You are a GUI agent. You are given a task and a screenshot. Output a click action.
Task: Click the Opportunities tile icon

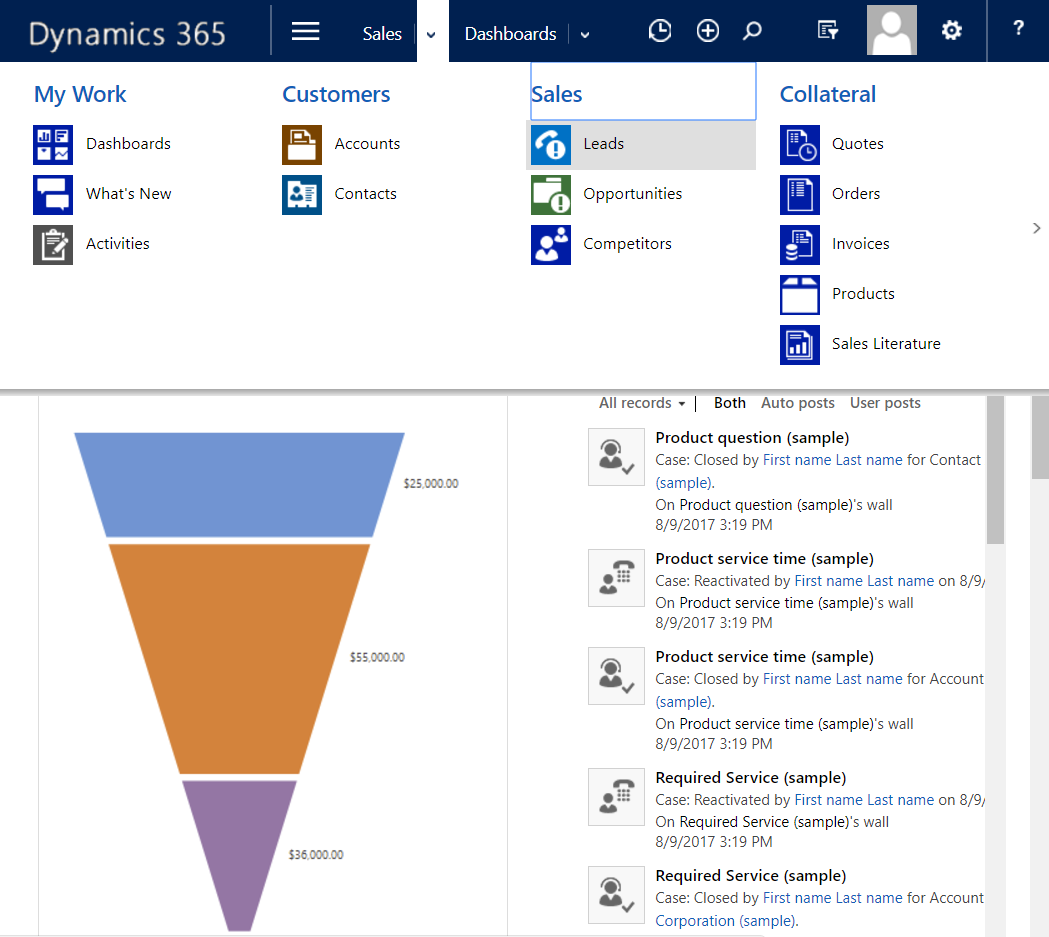click(551, 195)
